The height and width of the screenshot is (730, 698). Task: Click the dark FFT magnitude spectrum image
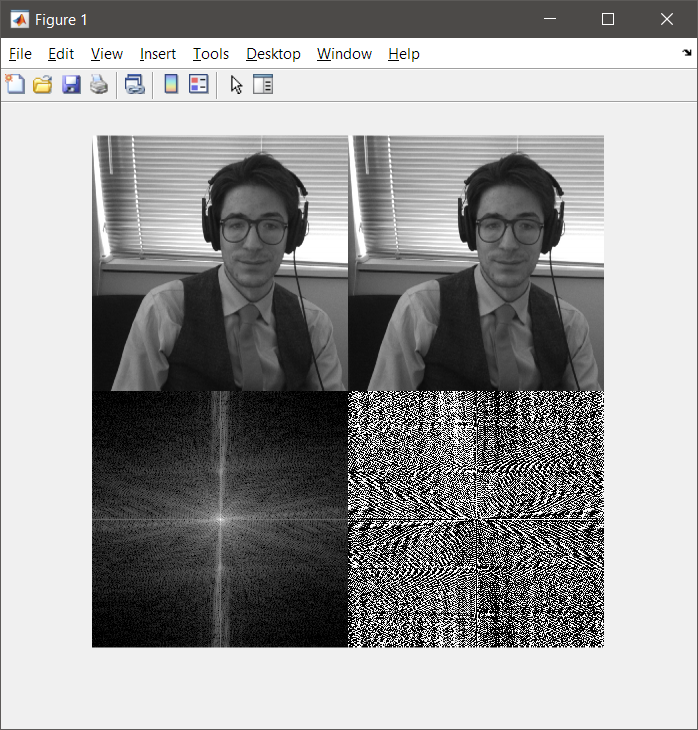tap(220, 519)
